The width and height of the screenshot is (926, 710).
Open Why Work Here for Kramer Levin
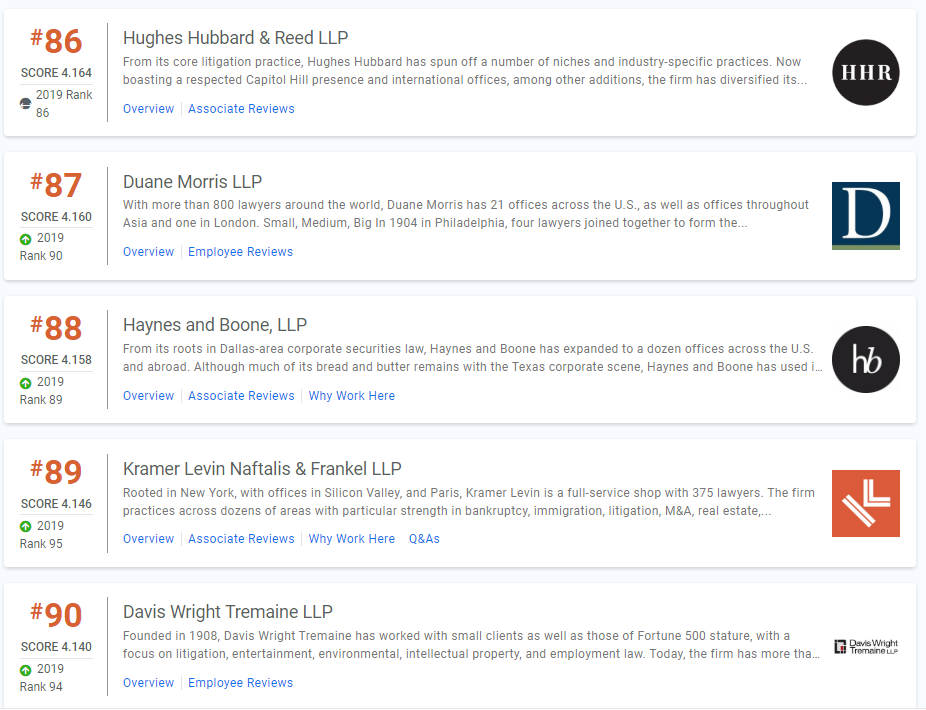352,539
